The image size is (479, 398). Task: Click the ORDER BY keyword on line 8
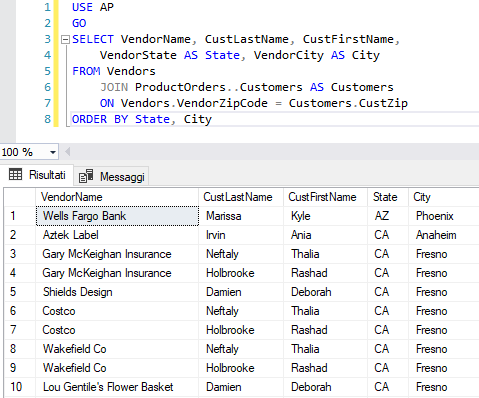click(x=100, y=119)
